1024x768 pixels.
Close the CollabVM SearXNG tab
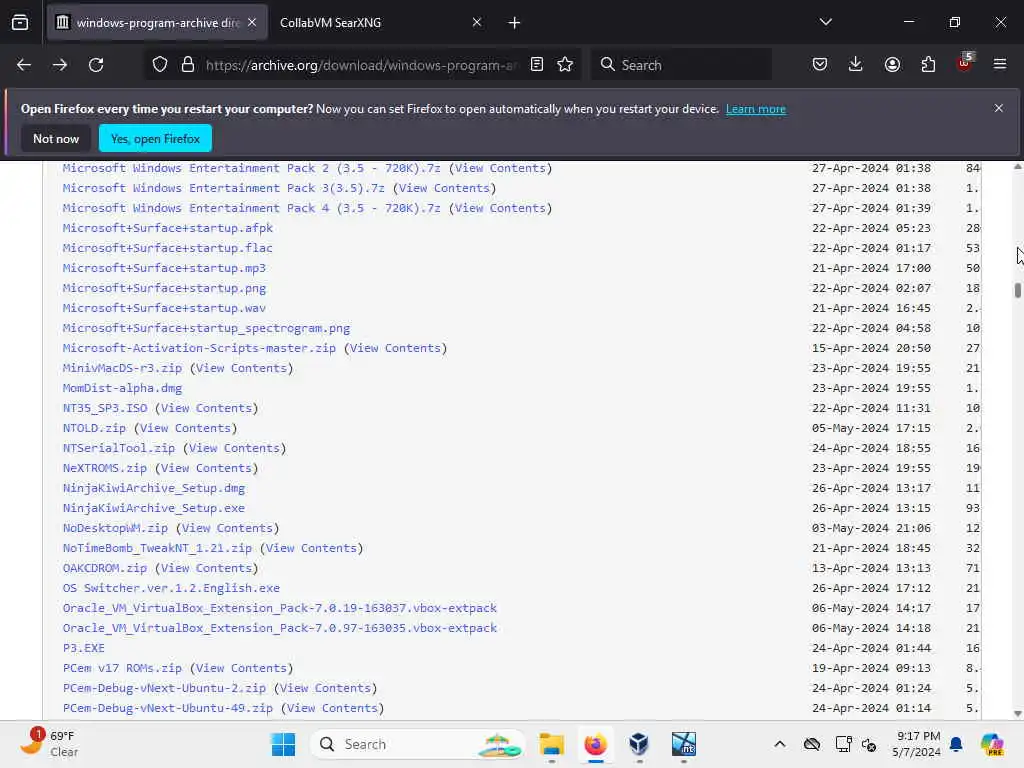(477, 22)
